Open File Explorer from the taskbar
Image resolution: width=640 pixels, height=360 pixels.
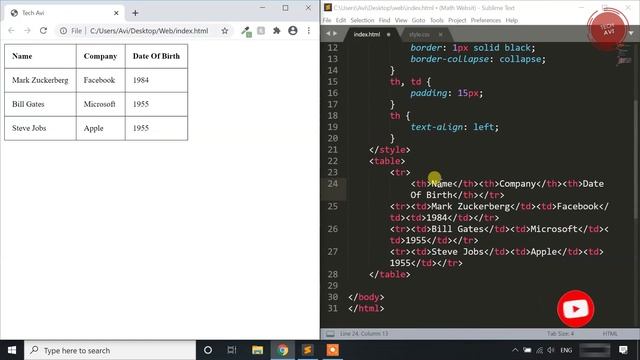point(257,350)
